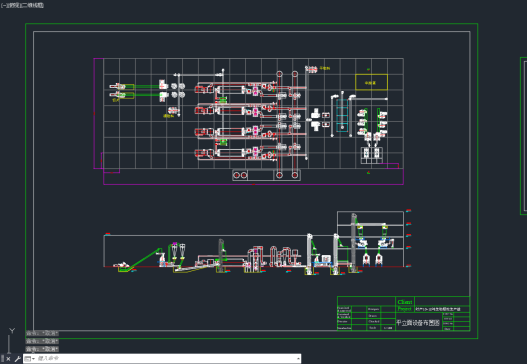Open command line customize wrench menu
The height and width of the screenshot is (364, 527).
(18, 359)
